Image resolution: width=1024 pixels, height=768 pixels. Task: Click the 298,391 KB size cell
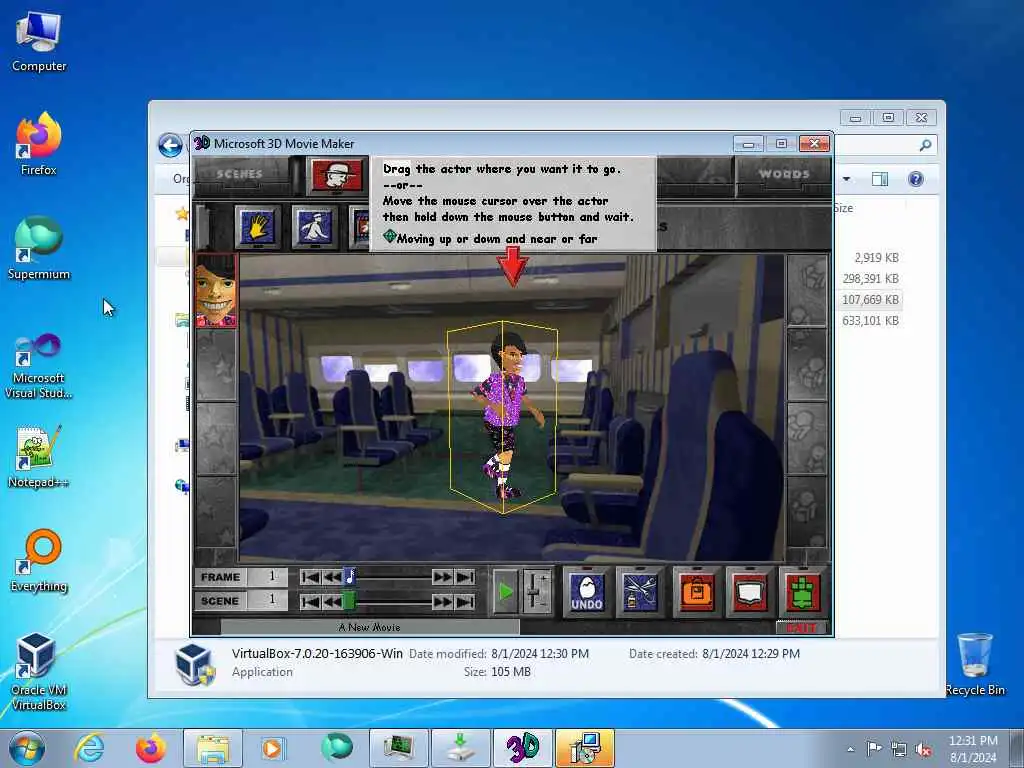(870, 279)
